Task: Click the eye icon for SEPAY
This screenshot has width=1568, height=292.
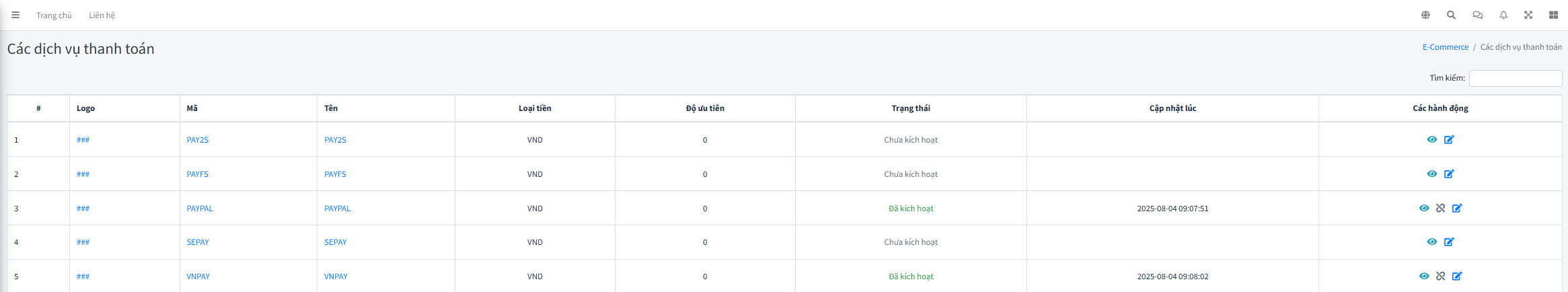Action: pos(1432,242)
